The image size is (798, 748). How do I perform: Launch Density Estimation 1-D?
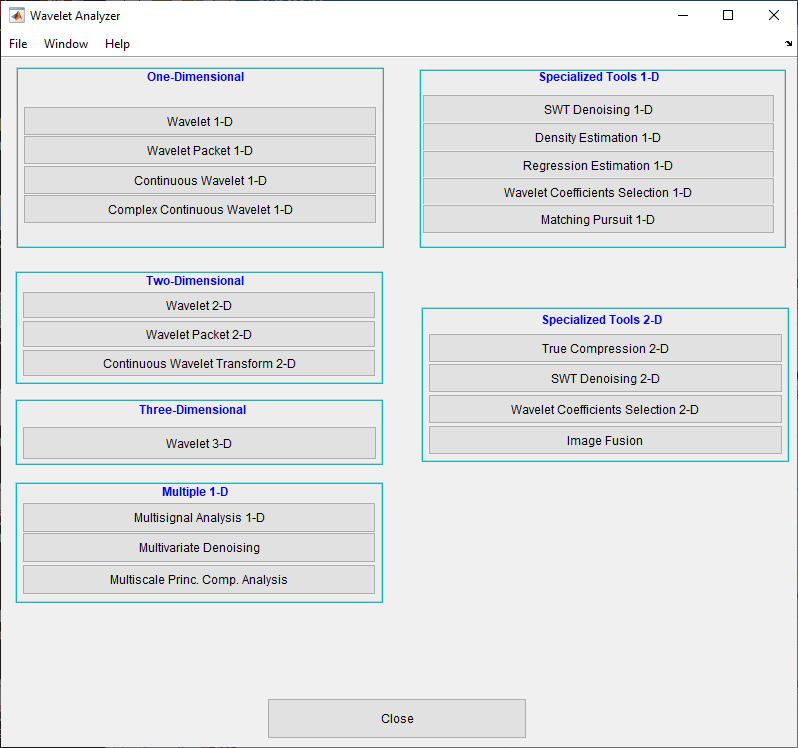click(x=598, y=137)
